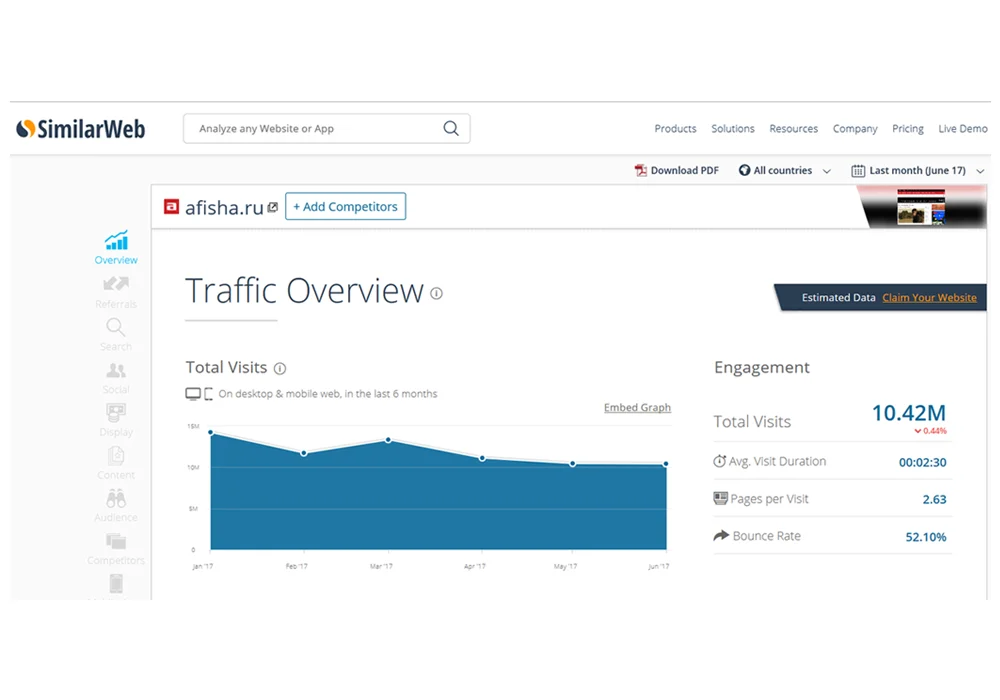Click the info icon beside Traffic Overview
The height and width of the screenshot is (700, 1000).
[436, 293]
